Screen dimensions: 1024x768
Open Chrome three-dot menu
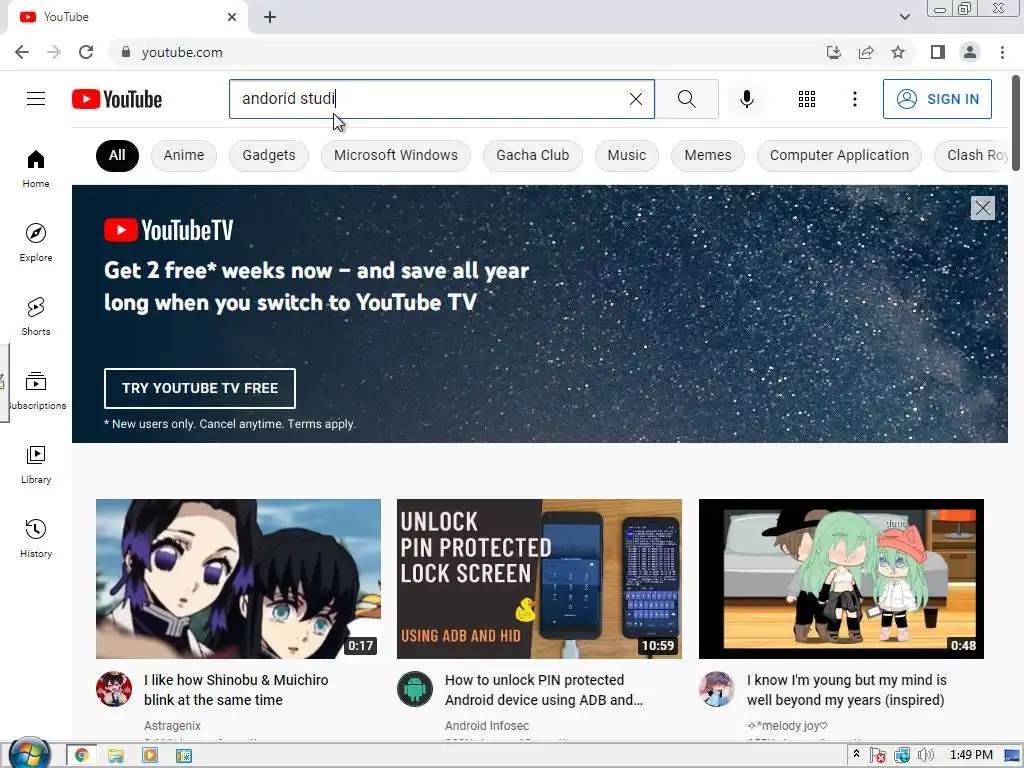pyautogui.click(x=1002, y=52)
